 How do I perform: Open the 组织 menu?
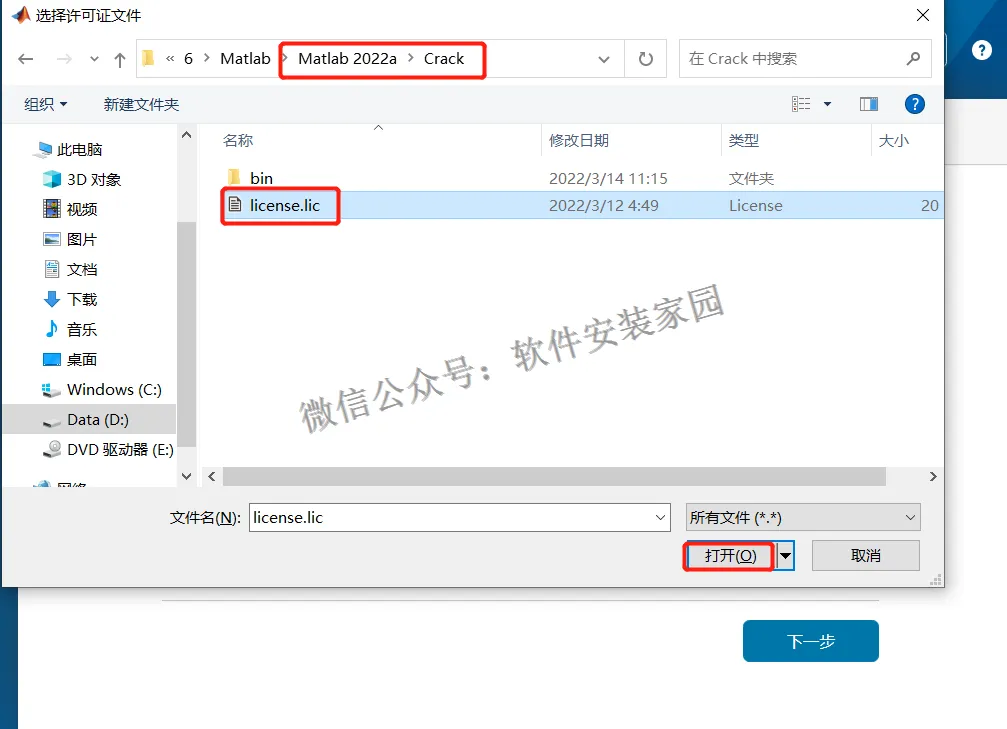pyautogui.click(x=46, y=104)
